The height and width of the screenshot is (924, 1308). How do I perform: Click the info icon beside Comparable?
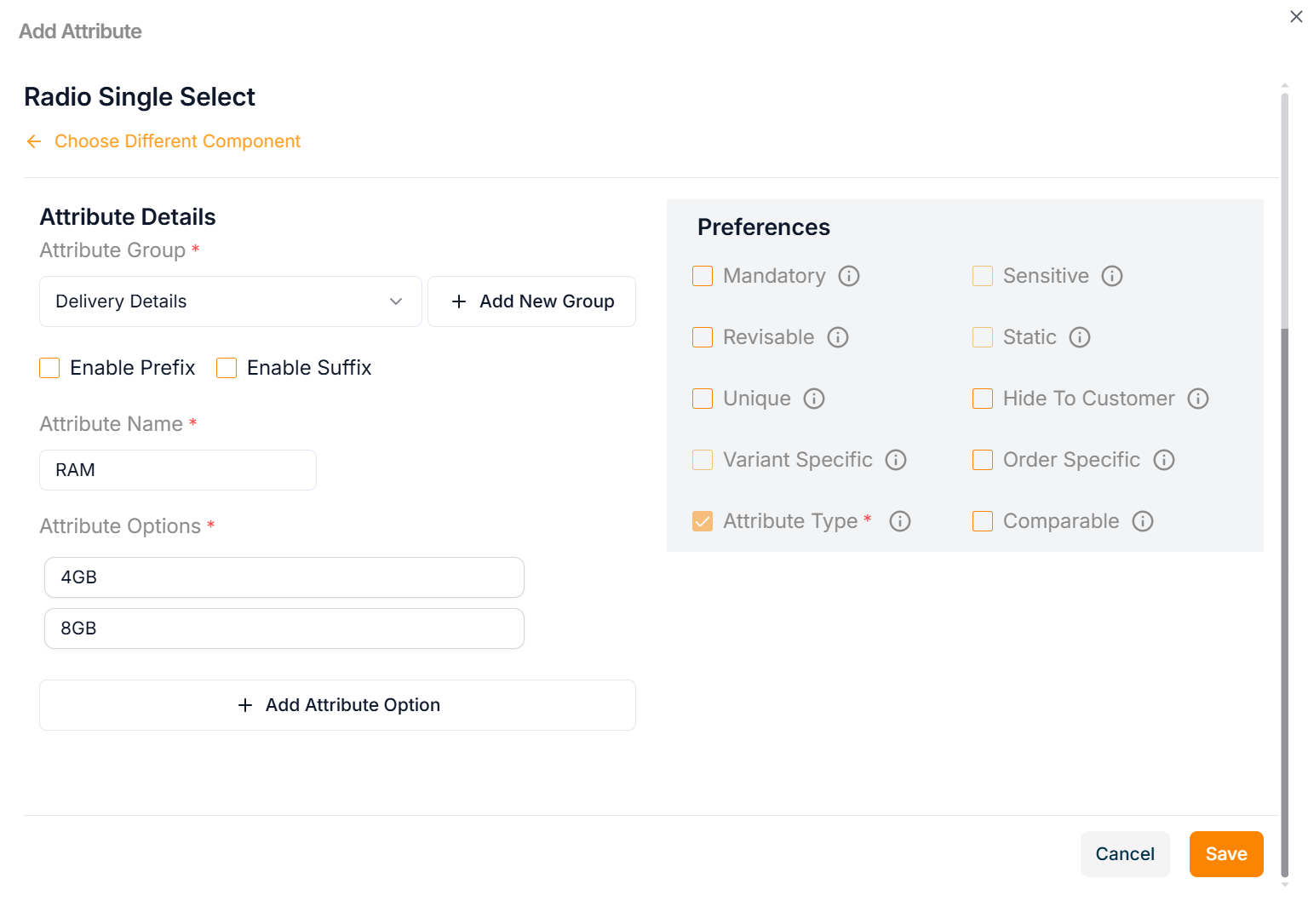pos(1143,521)
